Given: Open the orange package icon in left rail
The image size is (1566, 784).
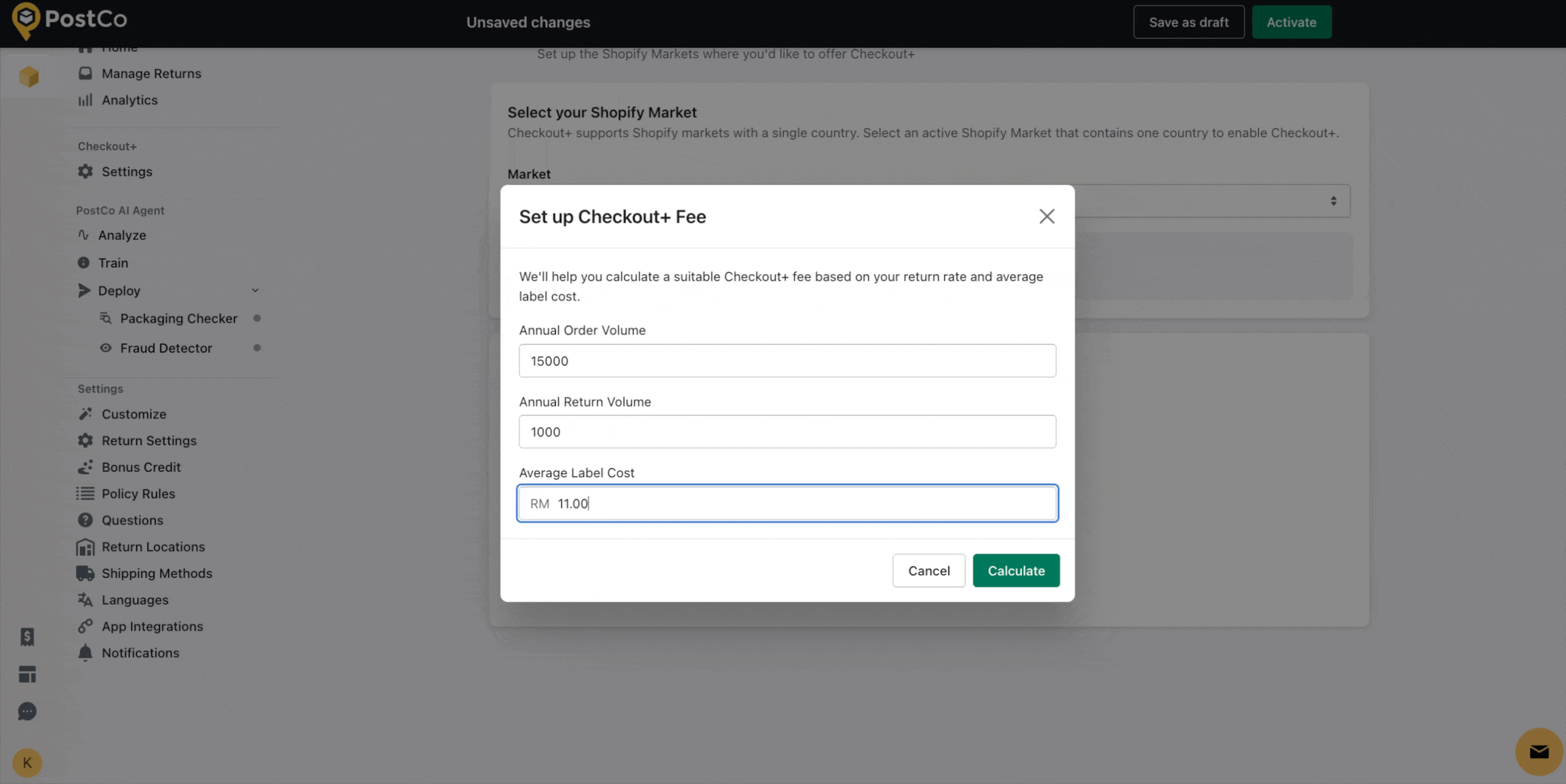Looking at the screenshot, I should 28,77.
